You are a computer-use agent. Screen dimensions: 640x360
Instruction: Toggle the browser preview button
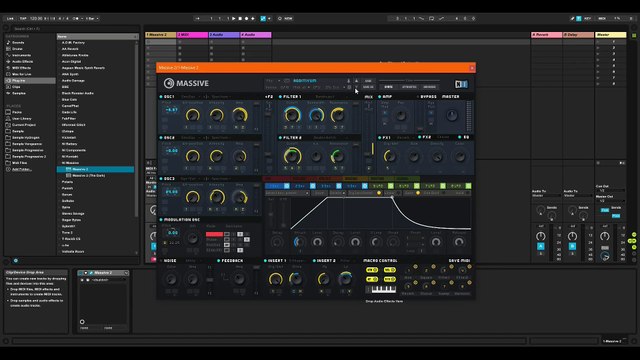(x=16, y=260)
